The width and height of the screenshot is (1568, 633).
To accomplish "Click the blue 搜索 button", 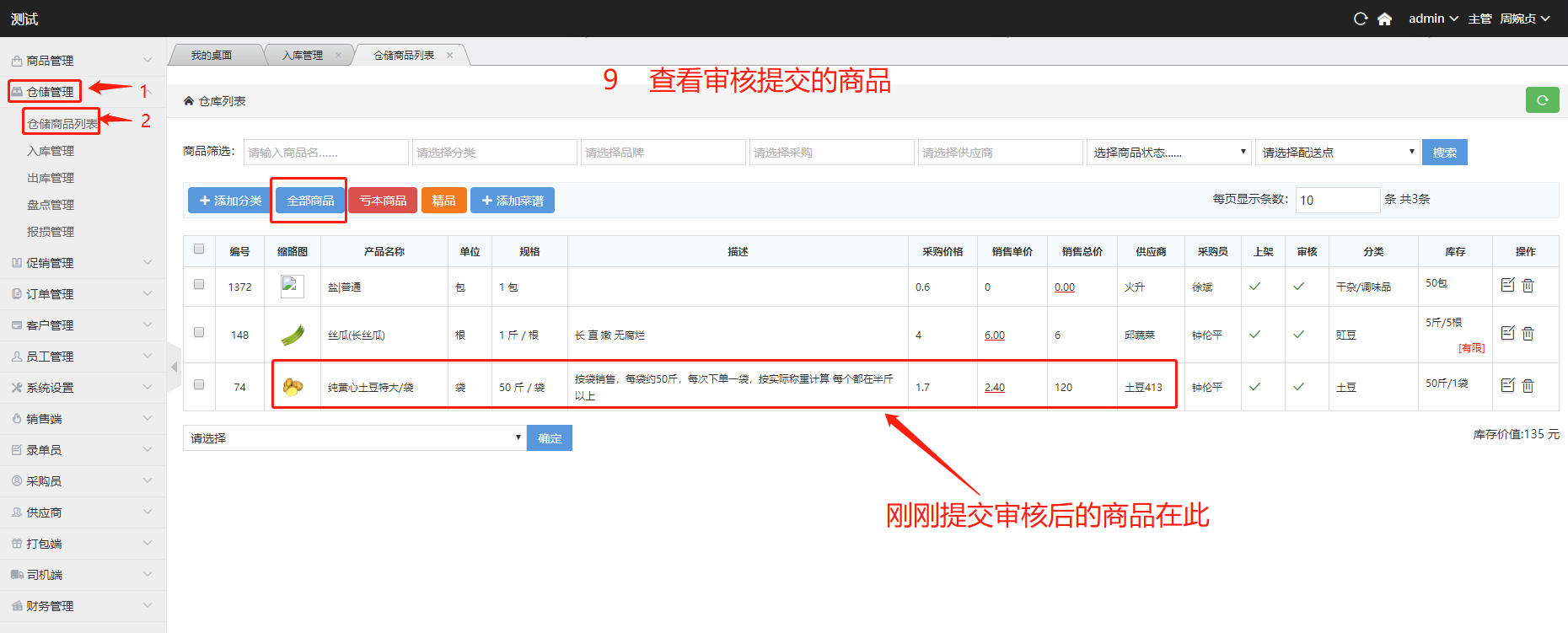I will click(1444, 153).
